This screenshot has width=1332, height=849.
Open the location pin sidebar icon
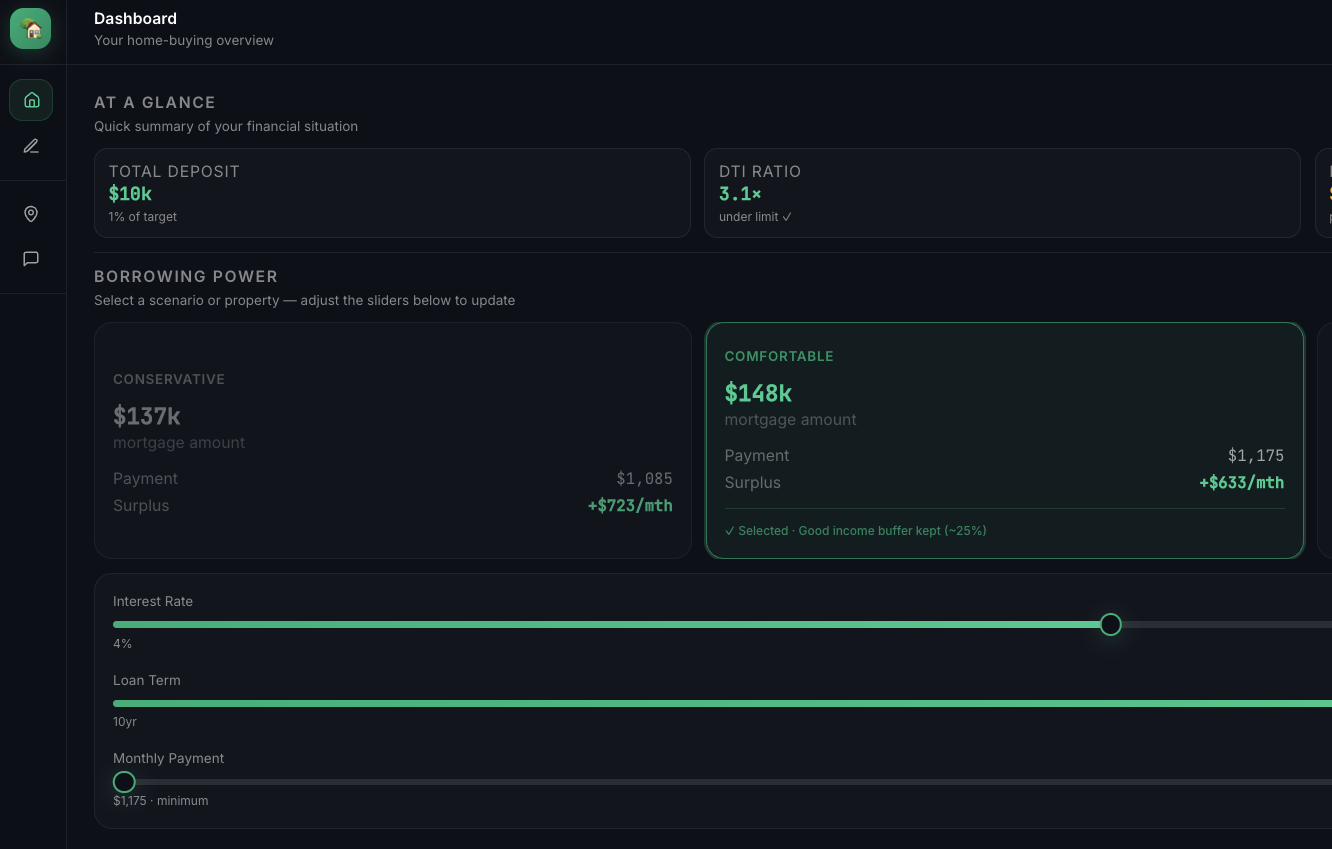31,214
